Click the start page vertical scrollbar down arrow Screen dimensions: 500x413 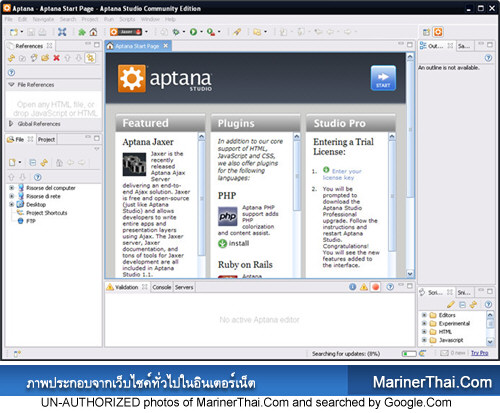point(410,274)
